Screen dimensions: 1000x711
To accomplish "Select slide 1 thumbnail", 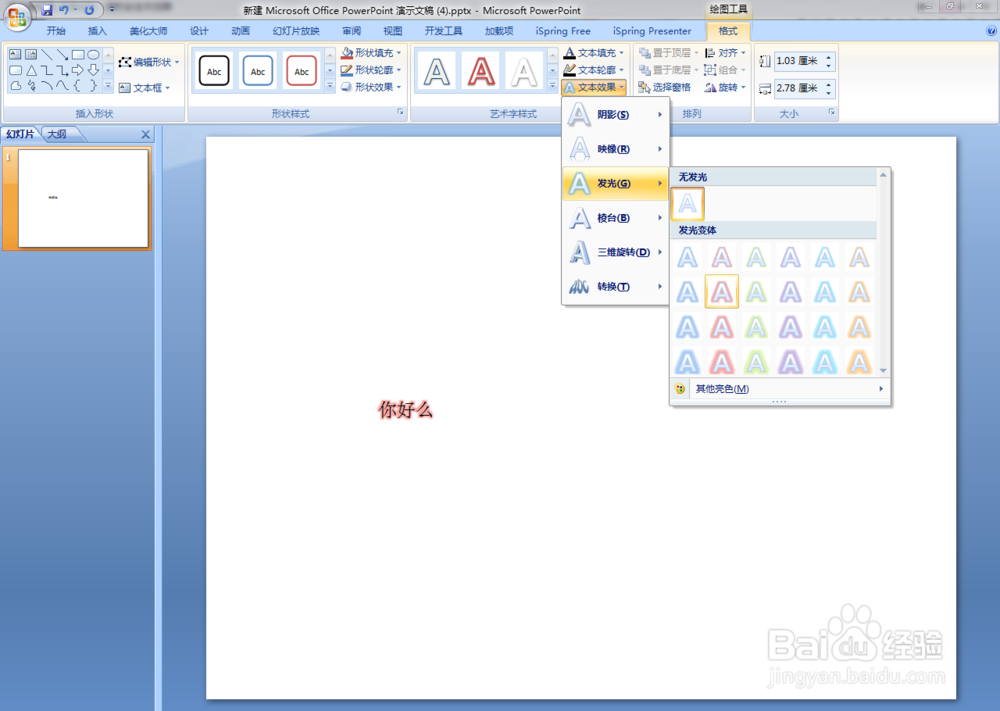I will click(x=84, y=198).
